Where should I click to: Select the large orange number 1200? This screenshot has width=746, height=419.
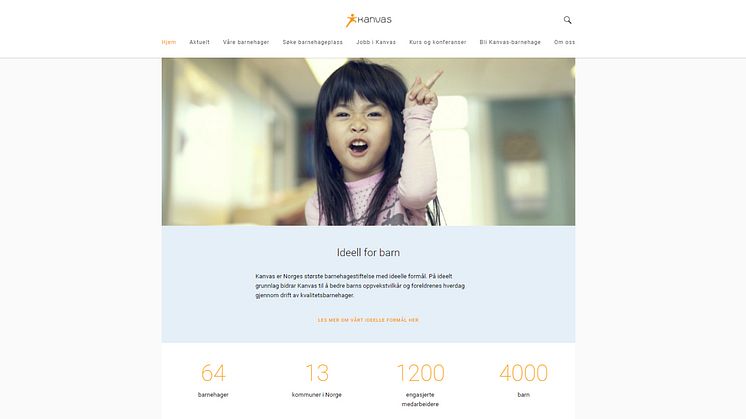(x=420, y=373)
